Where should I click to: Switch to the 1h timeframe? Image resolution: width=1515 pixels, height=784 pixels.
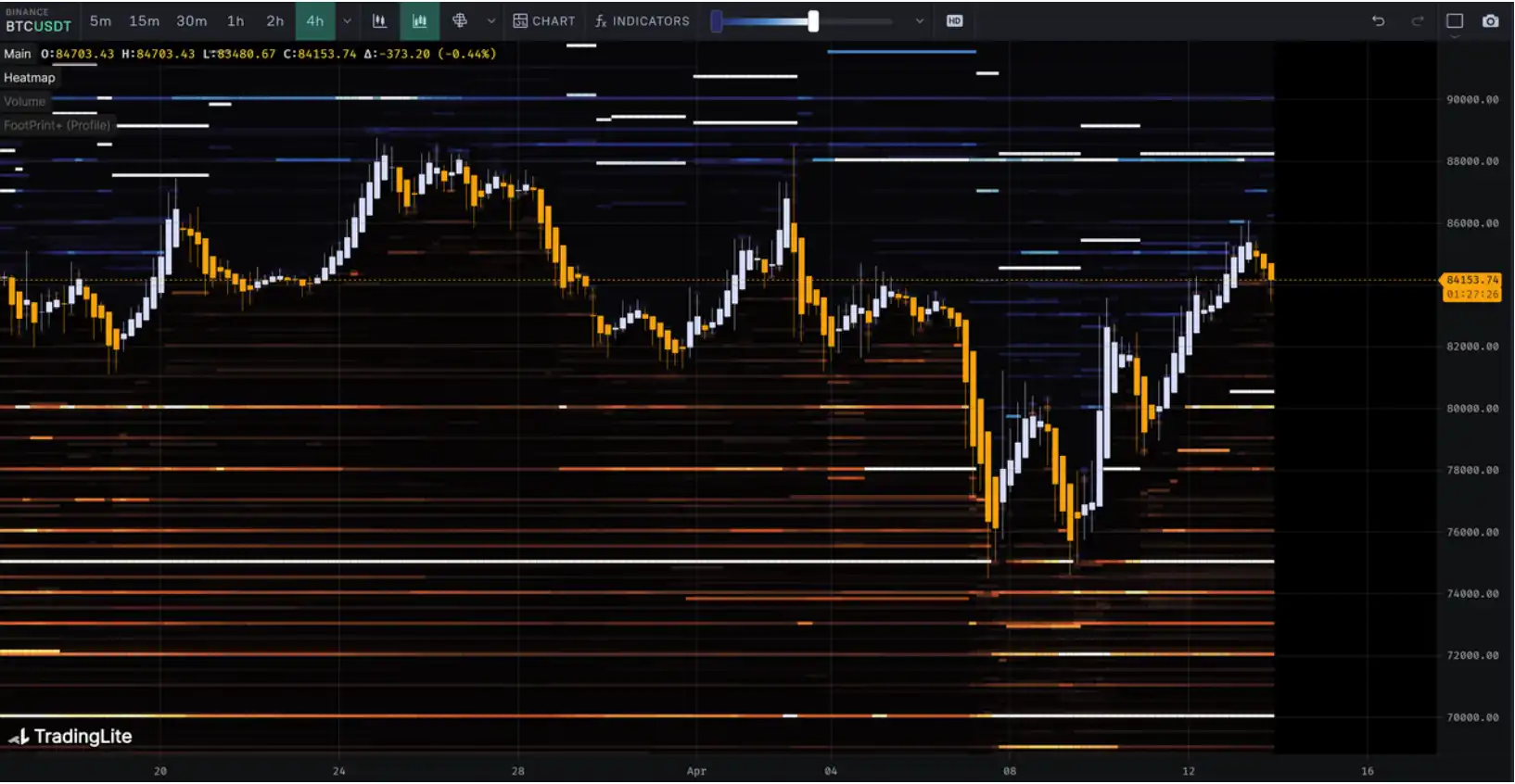click(x=236, y=20)
